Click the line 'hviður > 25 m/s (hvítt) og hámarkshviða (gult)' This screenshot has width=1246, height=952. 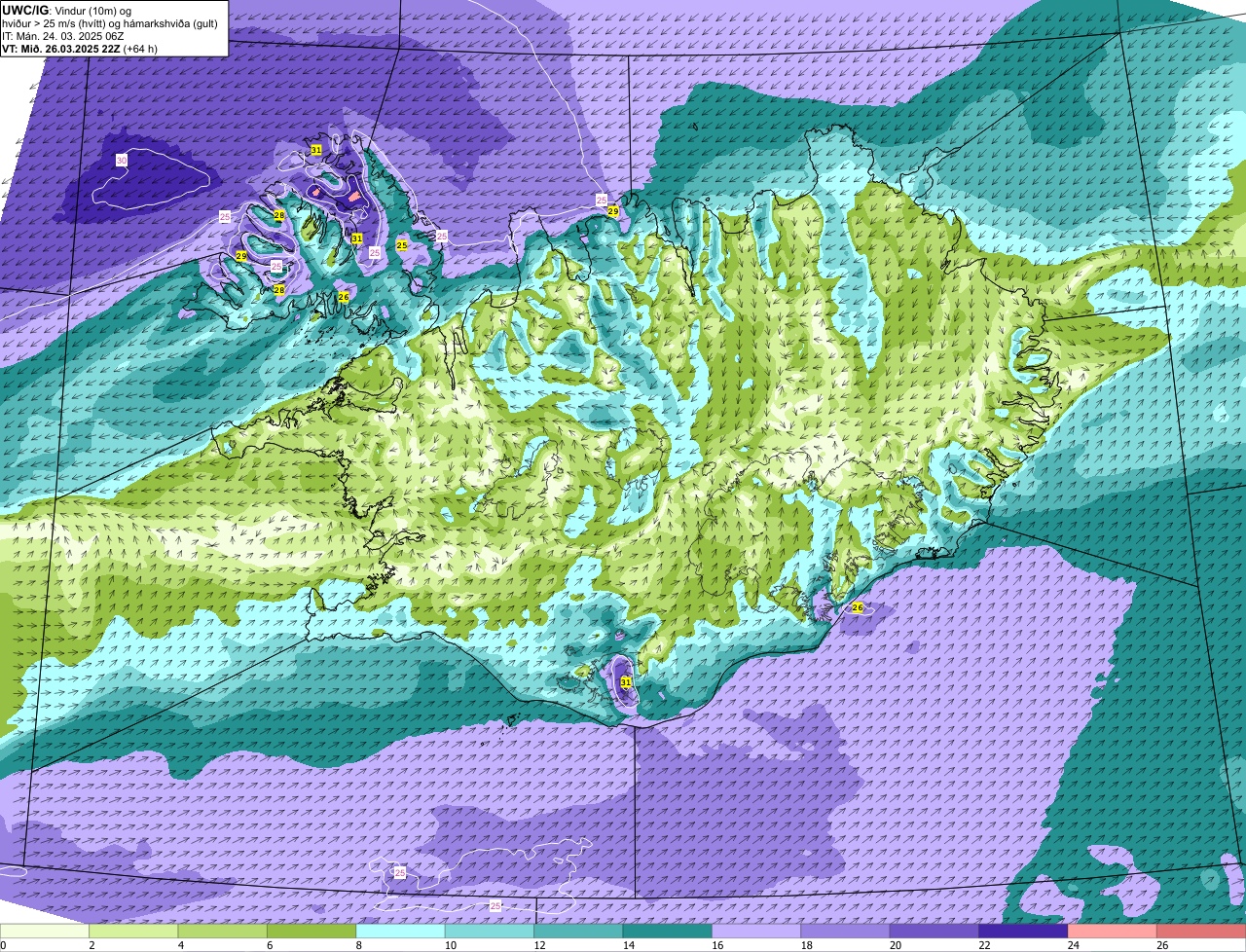[x=110, y=22]
